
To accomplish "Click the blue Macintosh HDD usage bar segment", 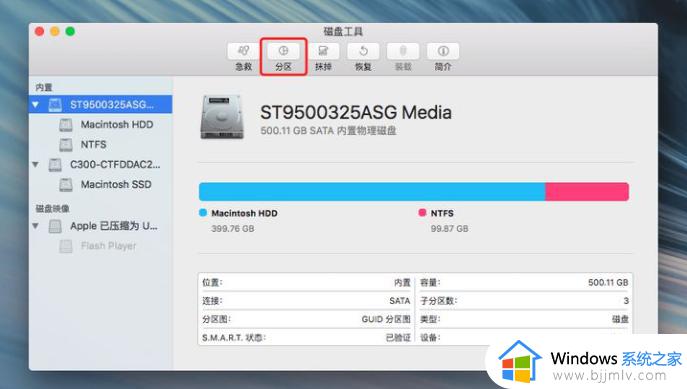I will 372,192.
